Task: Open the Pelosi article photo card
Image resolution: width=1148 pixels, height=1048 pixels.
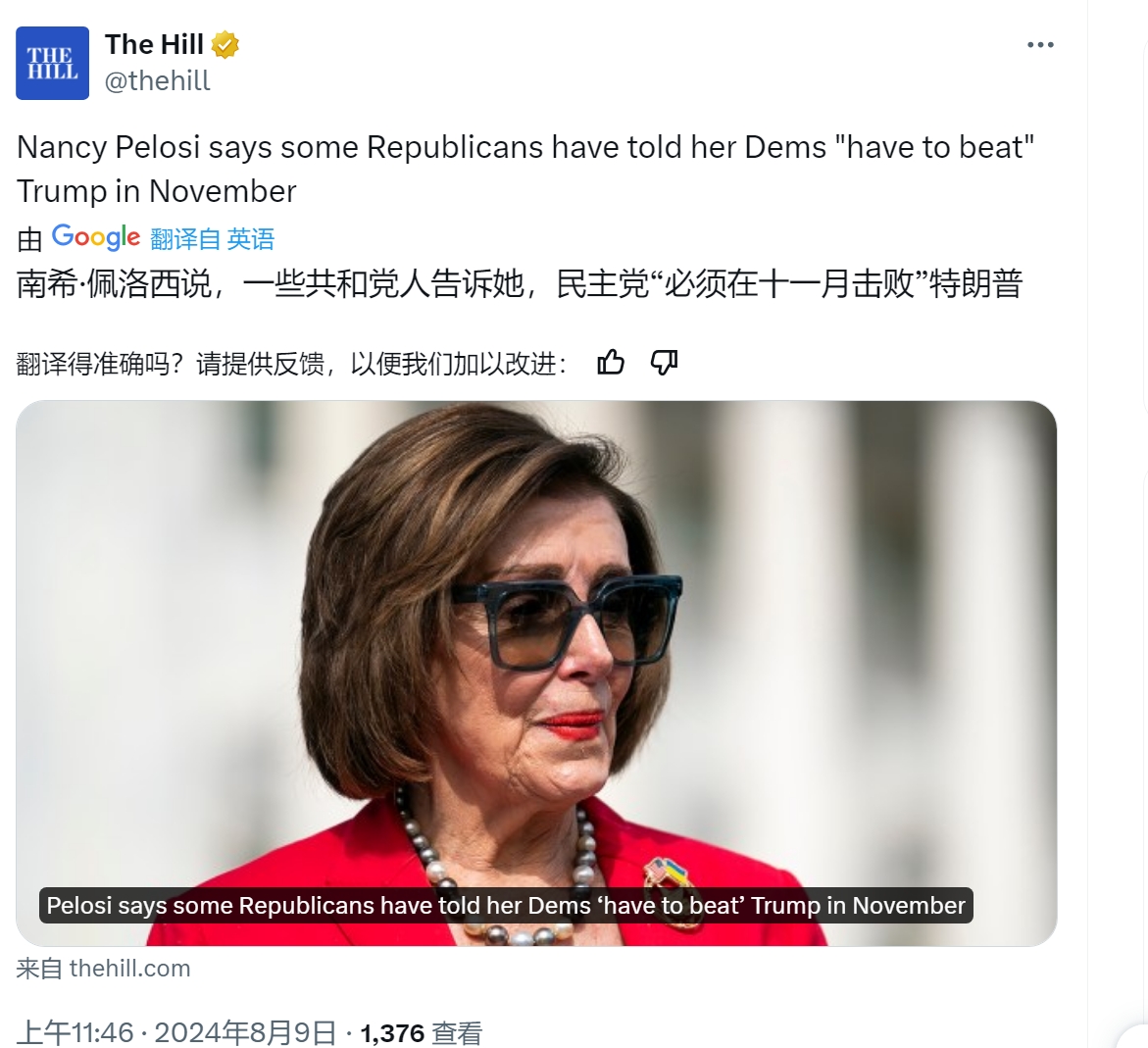Action: tap(536, 674)
